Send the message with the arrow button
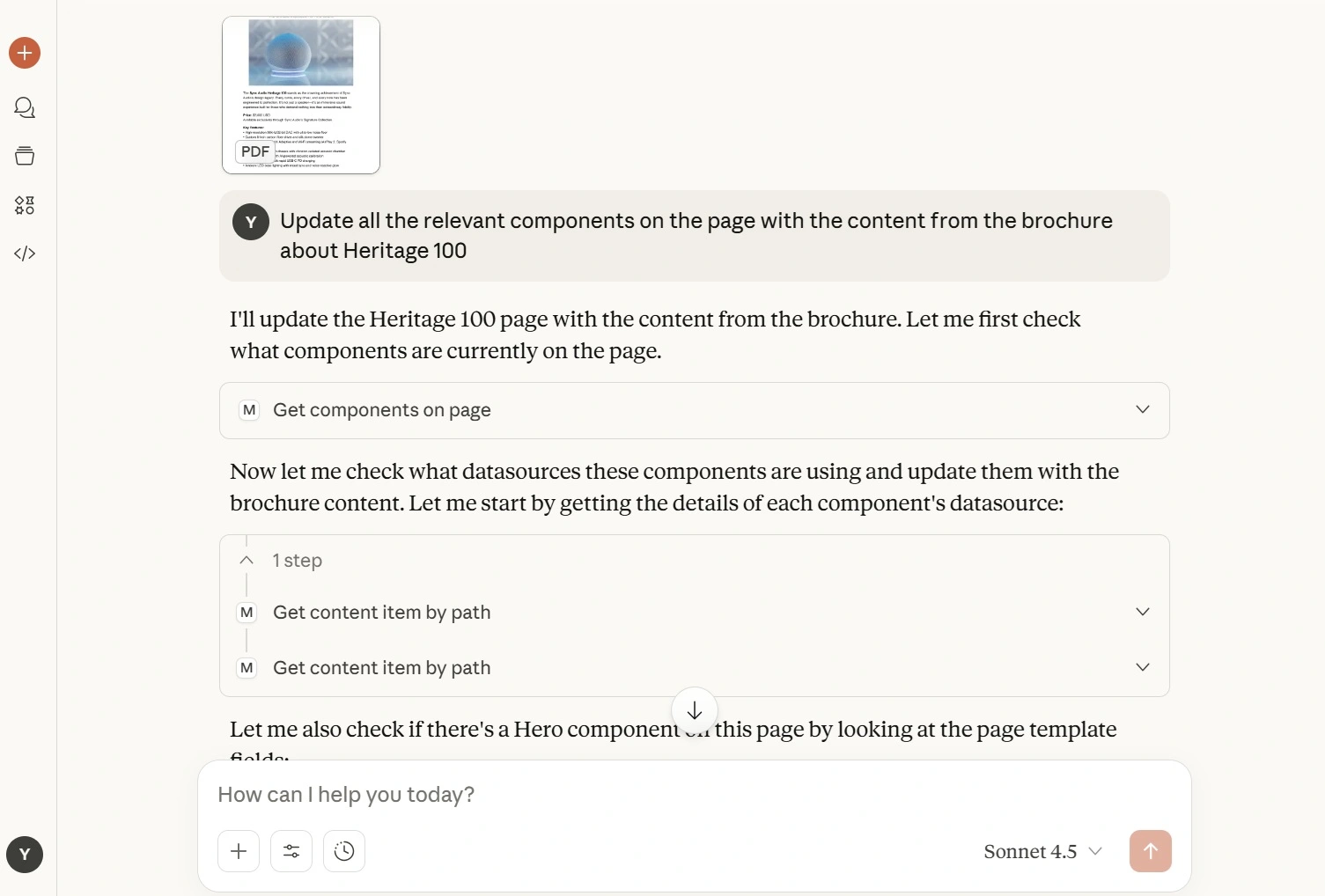 click(1150, 851)
